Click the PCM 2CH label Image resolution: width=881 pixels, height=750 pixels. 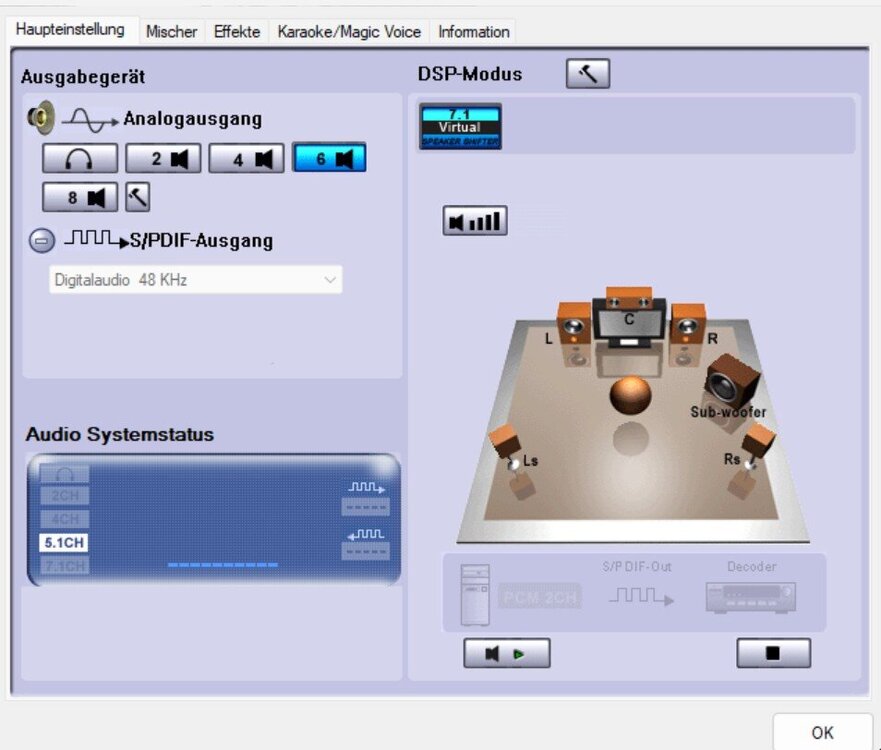click(539, 597)
